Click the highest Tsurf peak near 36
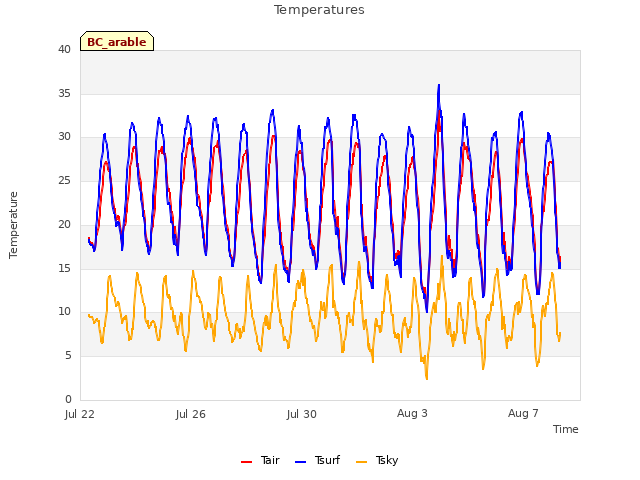Screen dimensions: 640x480 439,85
